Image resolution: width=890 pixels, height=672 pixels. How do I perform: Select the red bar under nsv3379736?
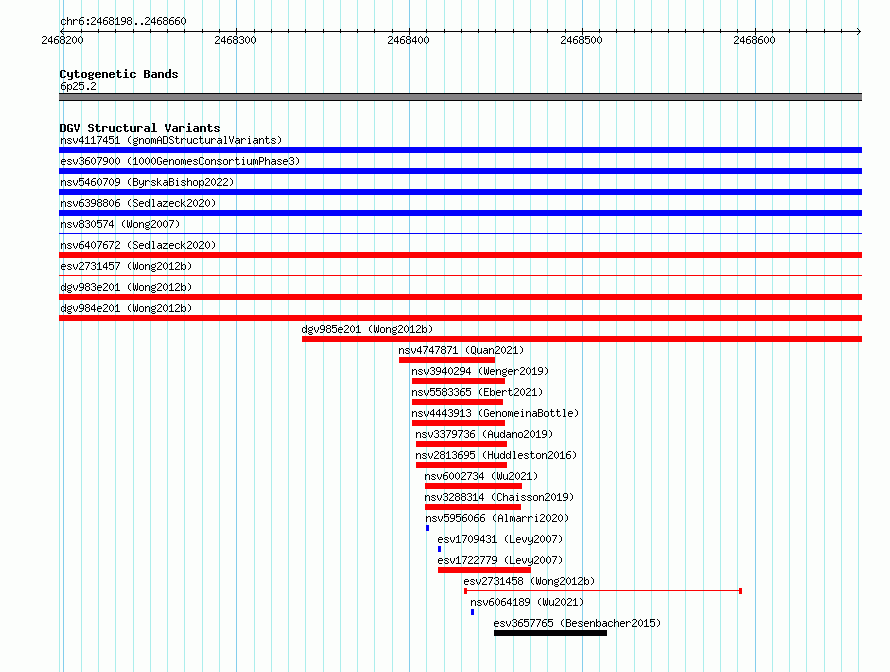point(461,444)
